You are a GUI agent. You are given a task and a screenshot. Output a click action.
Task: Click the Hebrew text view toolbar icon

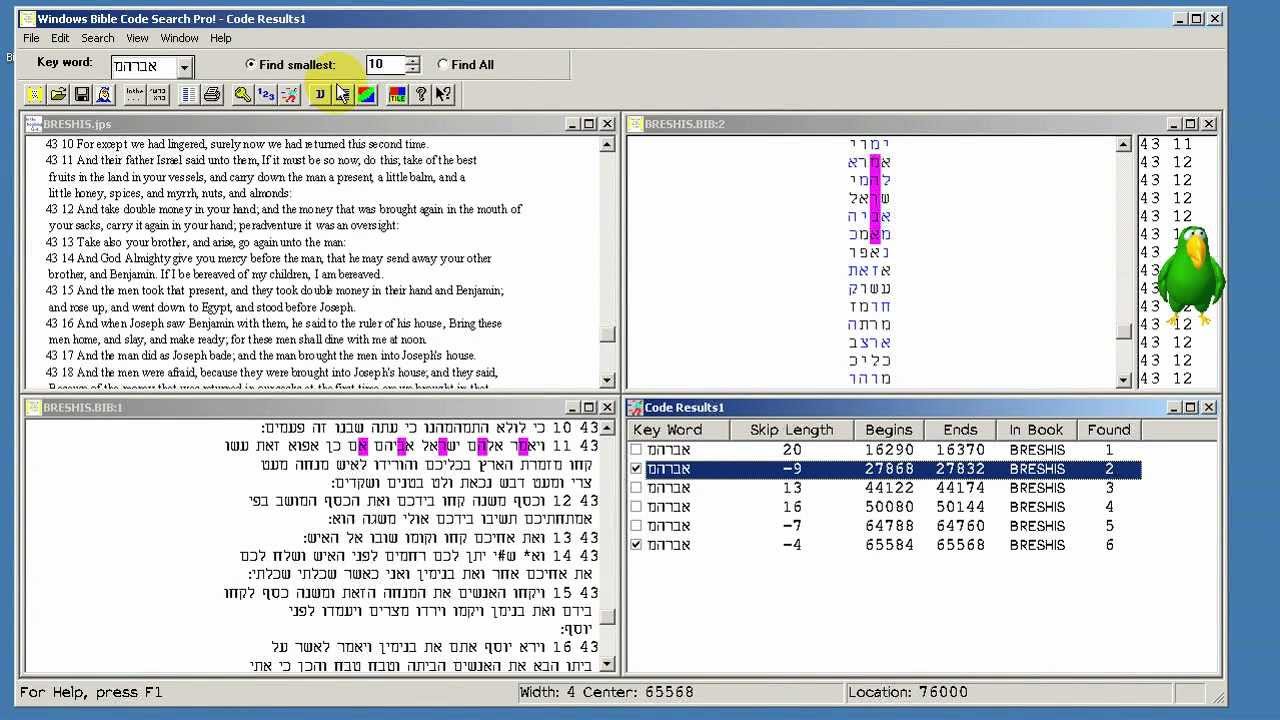[x=158, y=94]
